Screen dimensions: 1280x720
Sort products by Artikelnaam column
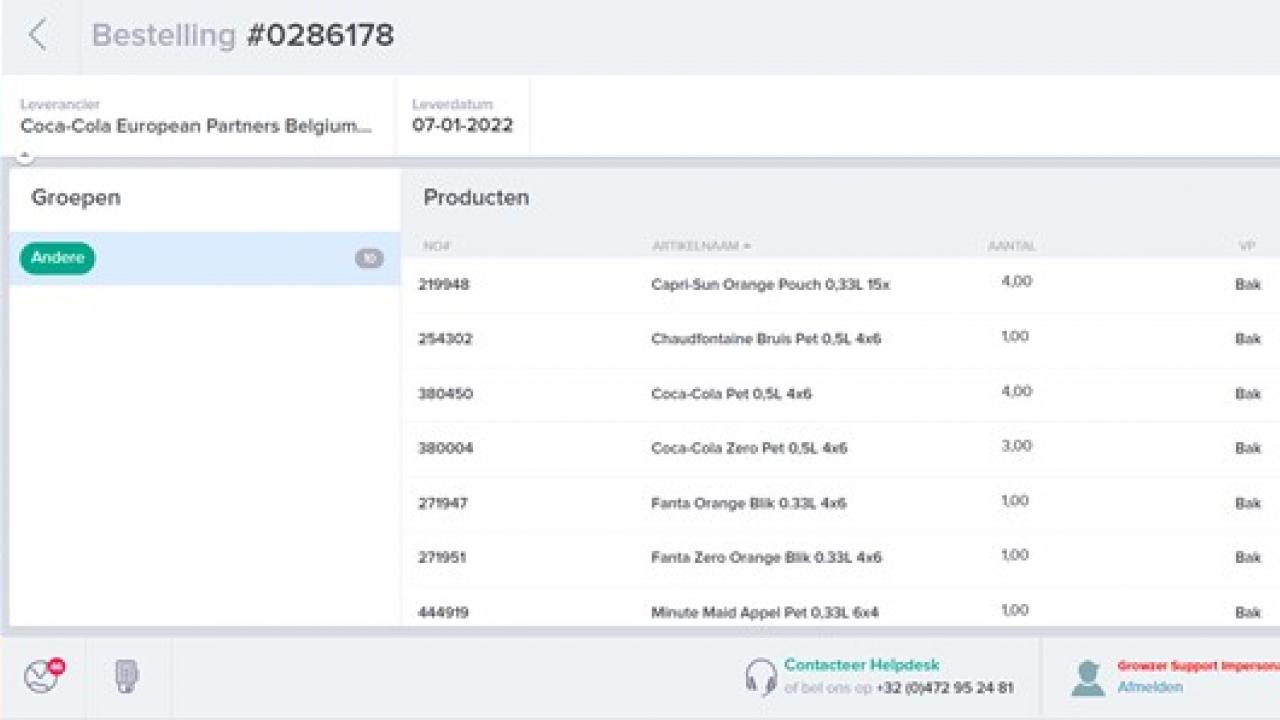pos(701,246)
